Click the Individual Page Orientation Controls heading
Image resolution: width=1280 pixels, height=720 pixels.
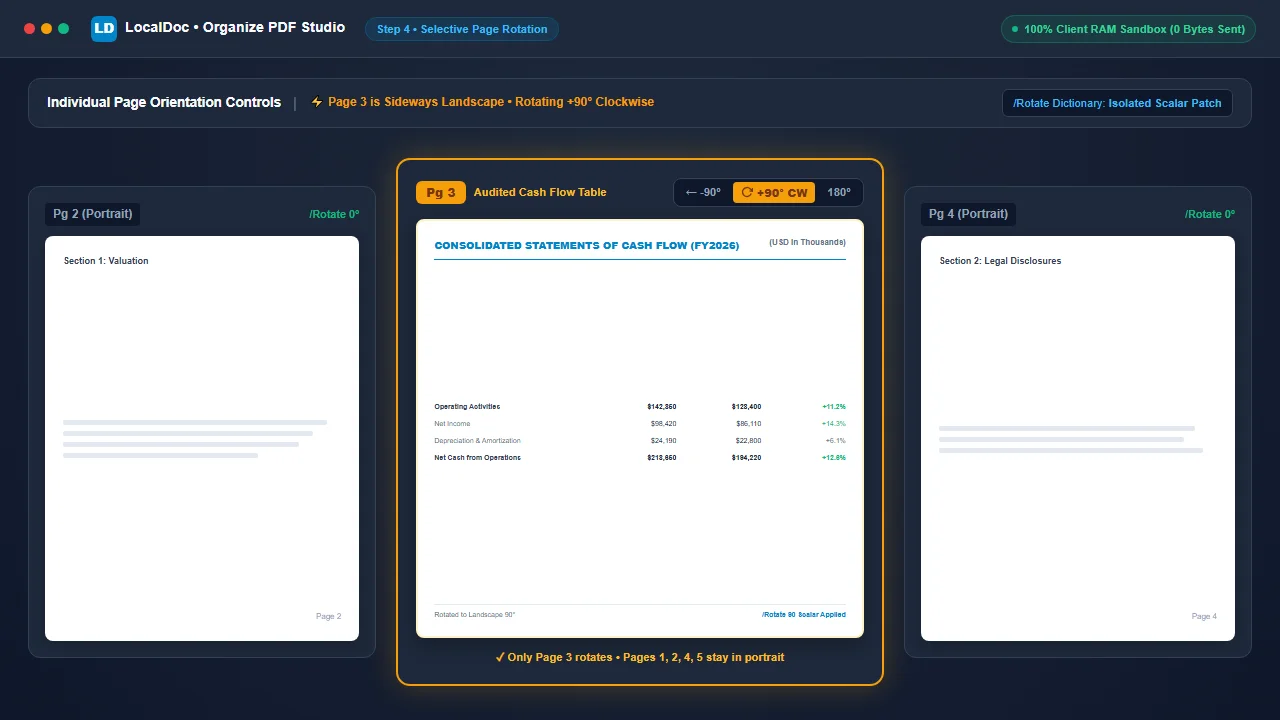coord(164,103)
